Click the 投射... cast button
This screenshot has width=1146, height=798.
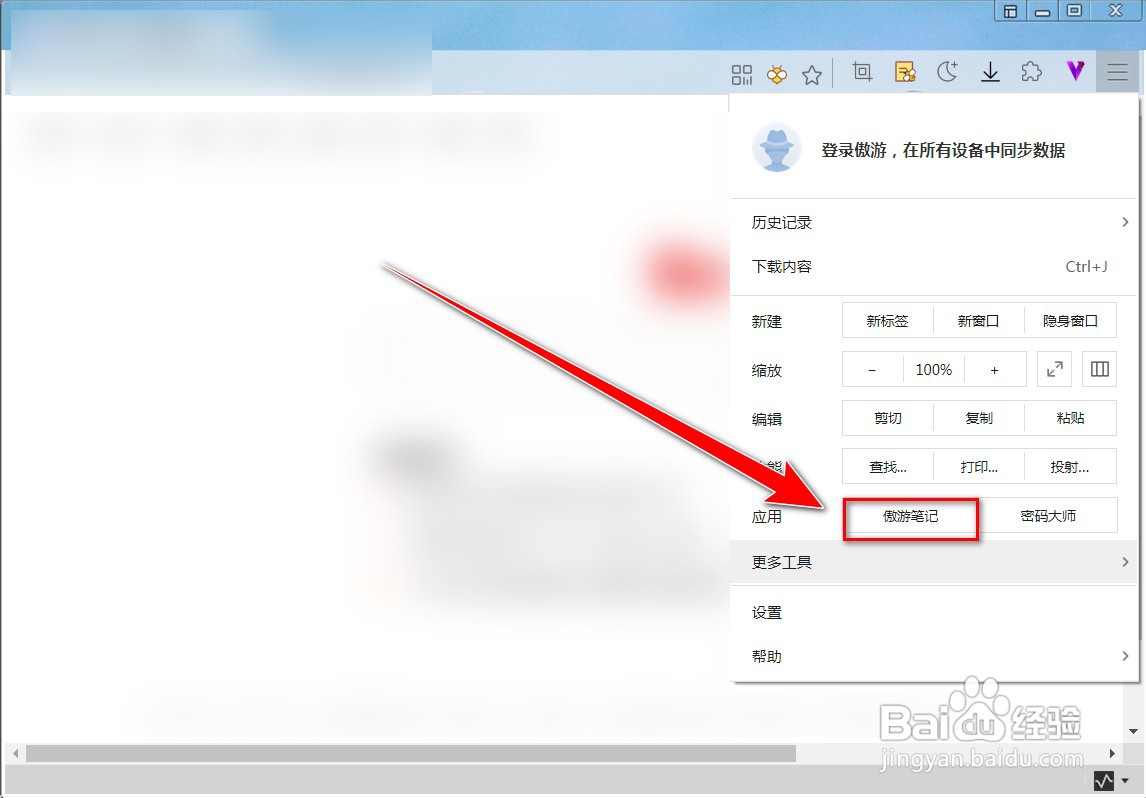point(1071,467)
